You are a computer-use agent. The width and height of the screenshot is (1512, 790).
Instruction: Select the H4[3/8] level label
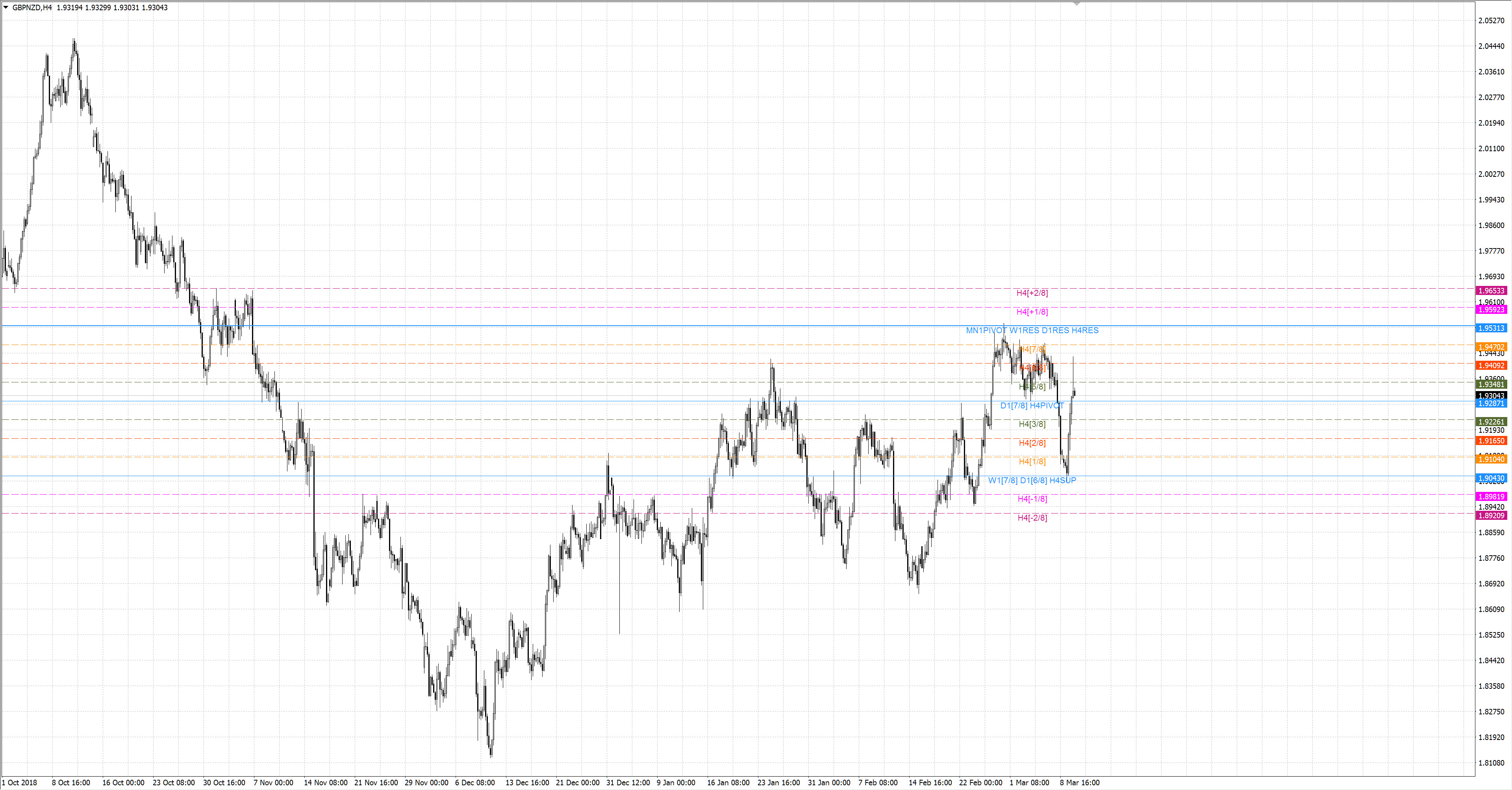pos(1032,424)
